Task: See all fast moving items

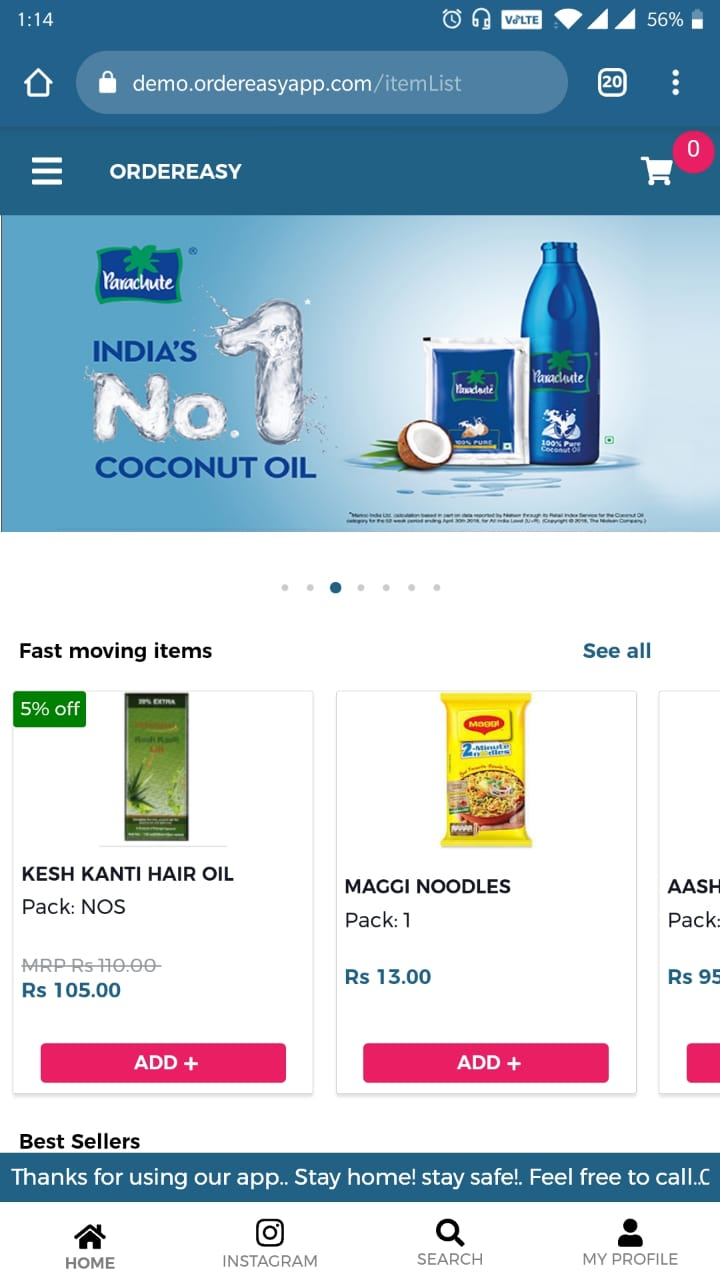Action: [x=617, y=651]
